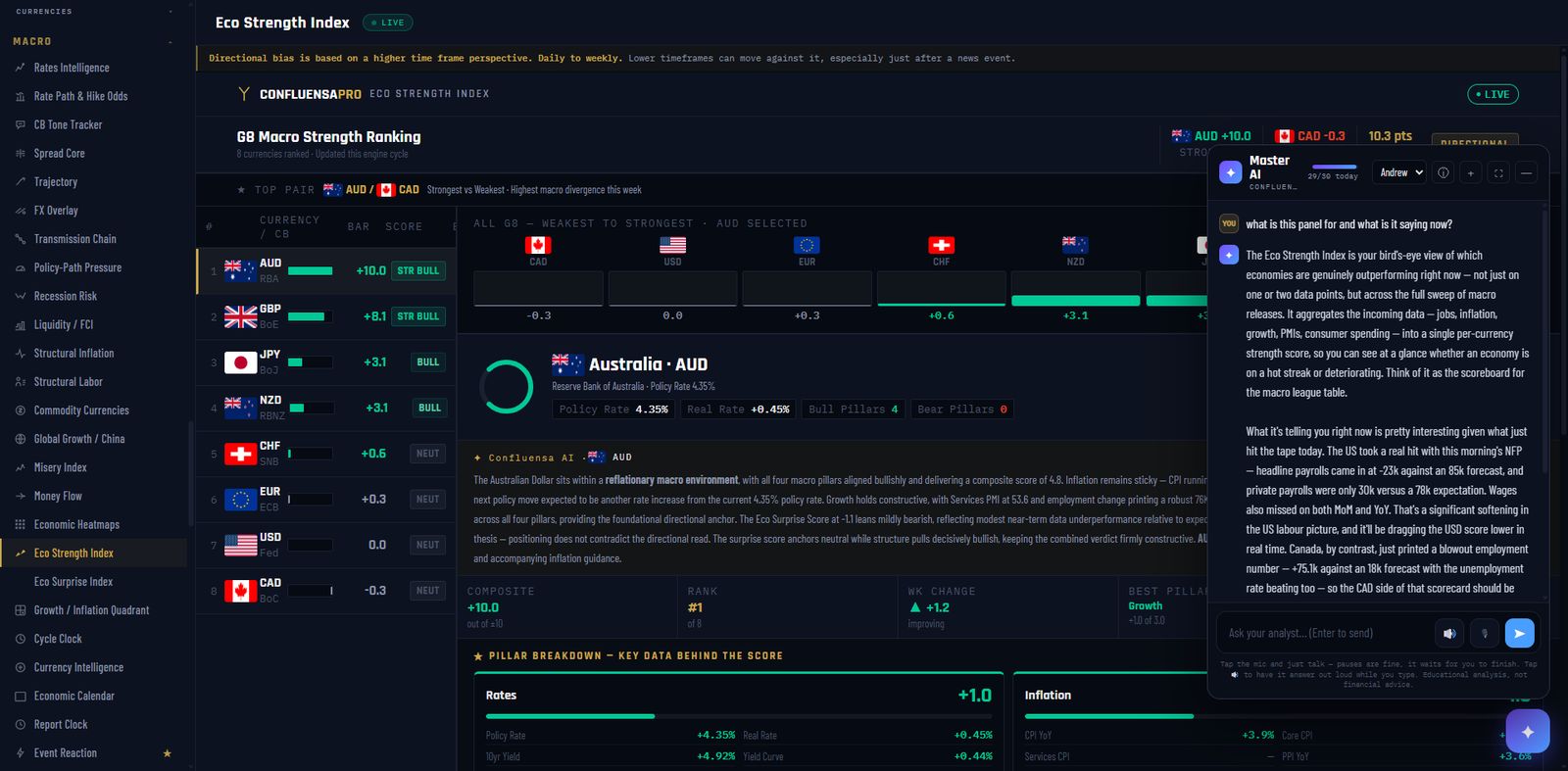The image size is (1568, 771).
Task: Select the CHF row in ranking
Action: tap(326, 454)
